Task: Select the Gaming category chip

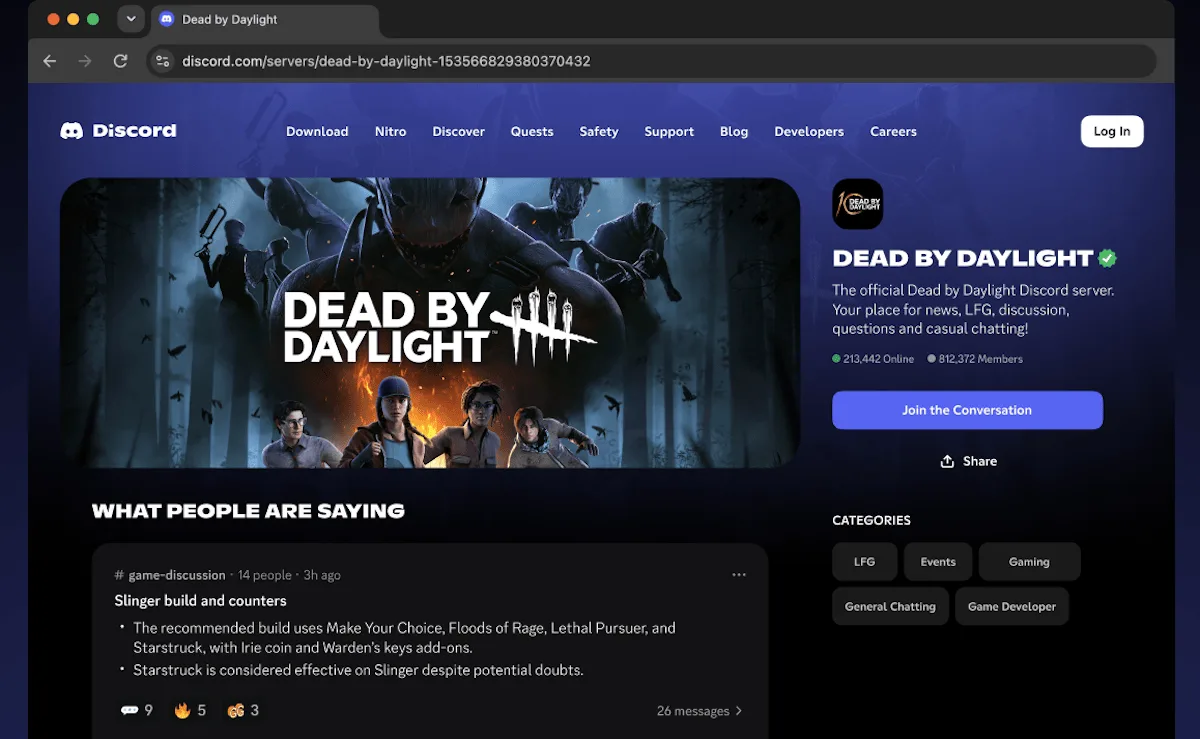Action: click(1029, 562)
